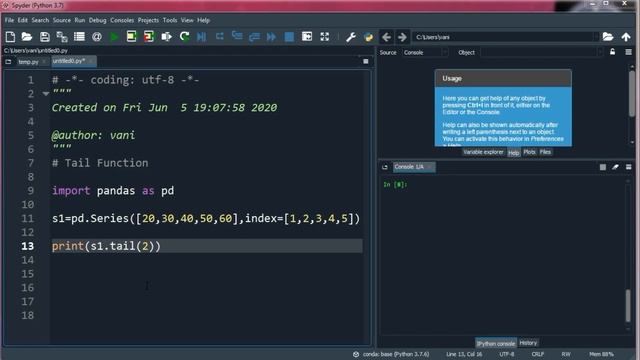Viewport: 640px width, 360px height.
Task: Browse for a working directory
Action: point(608,37)
